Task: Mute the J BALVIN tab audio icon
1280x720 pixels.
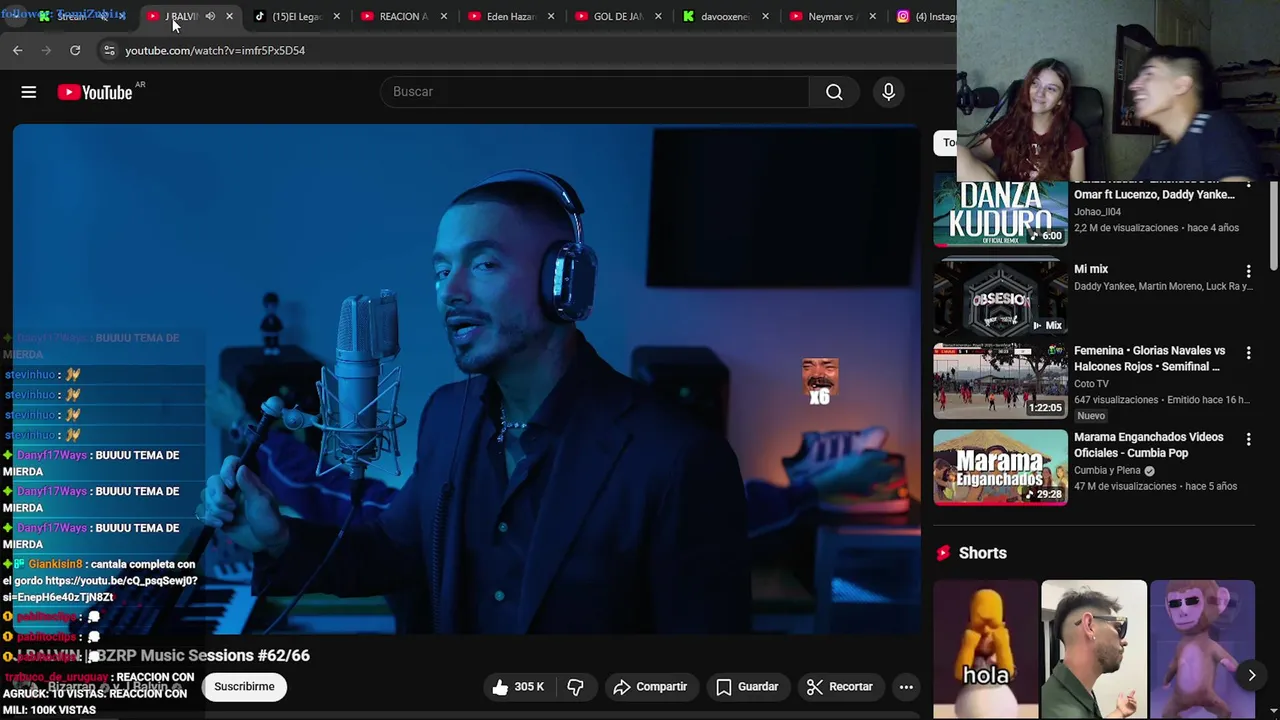Action: pos(210,16)
